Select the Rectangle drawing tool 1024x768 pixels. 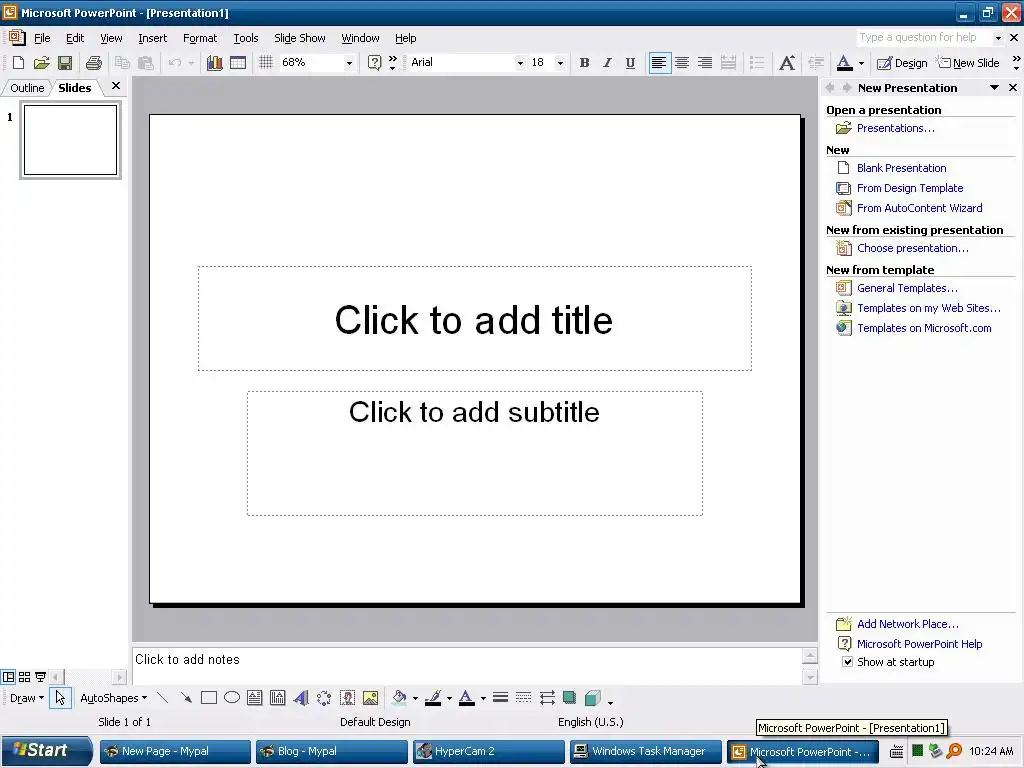click(209, 698)
